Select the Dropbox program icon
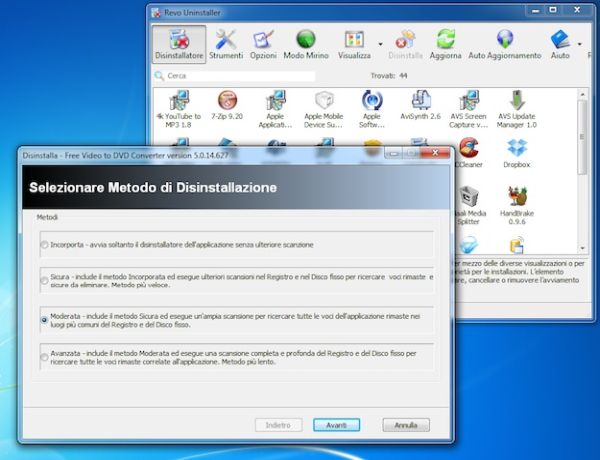 point(516,152)
